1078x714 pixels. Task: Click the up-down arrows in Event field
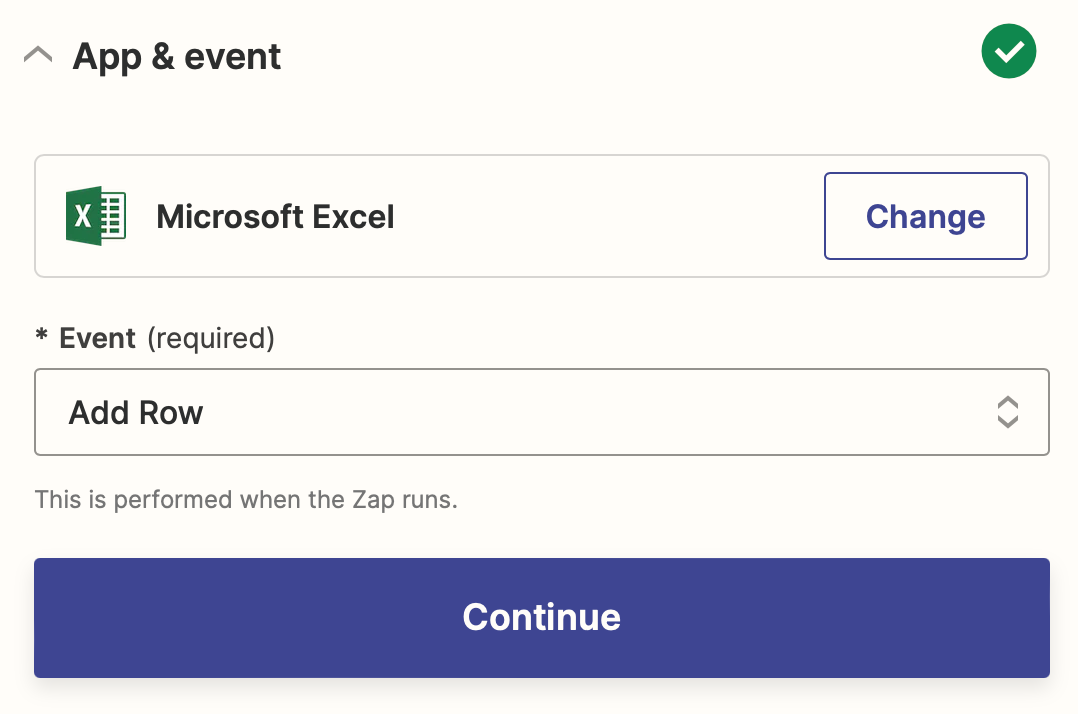pyautogui.click(x=1007, y=412)
